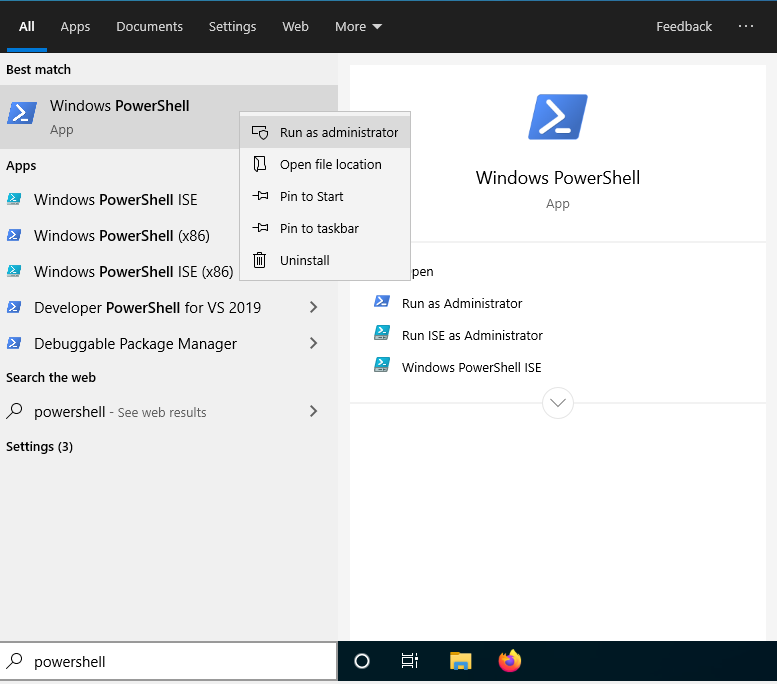Select Pin to taskbar in context menu

point(319,228)
